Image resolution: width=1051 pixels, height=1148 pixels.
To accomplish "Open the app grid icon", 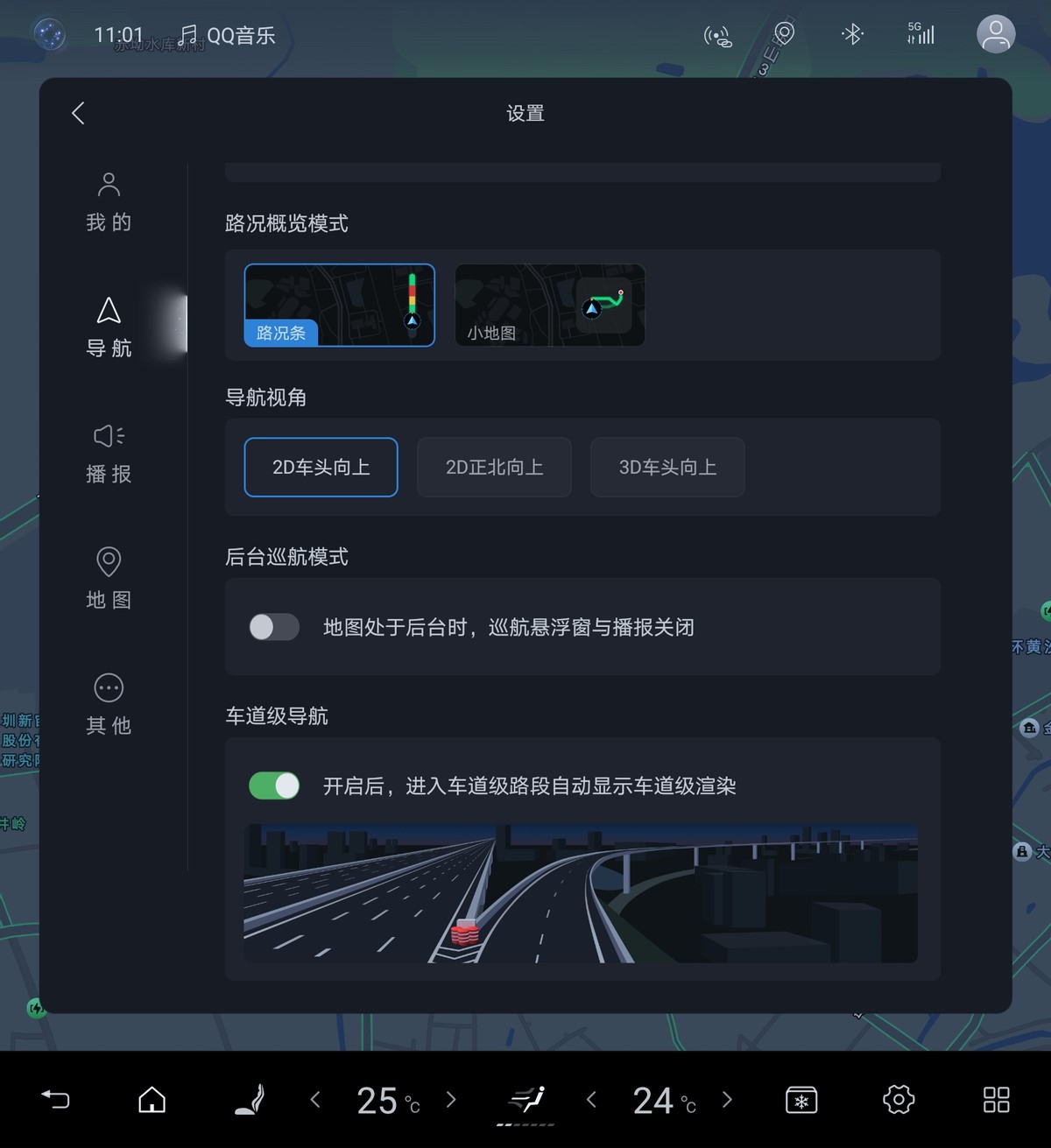I will pos(997,1100).
